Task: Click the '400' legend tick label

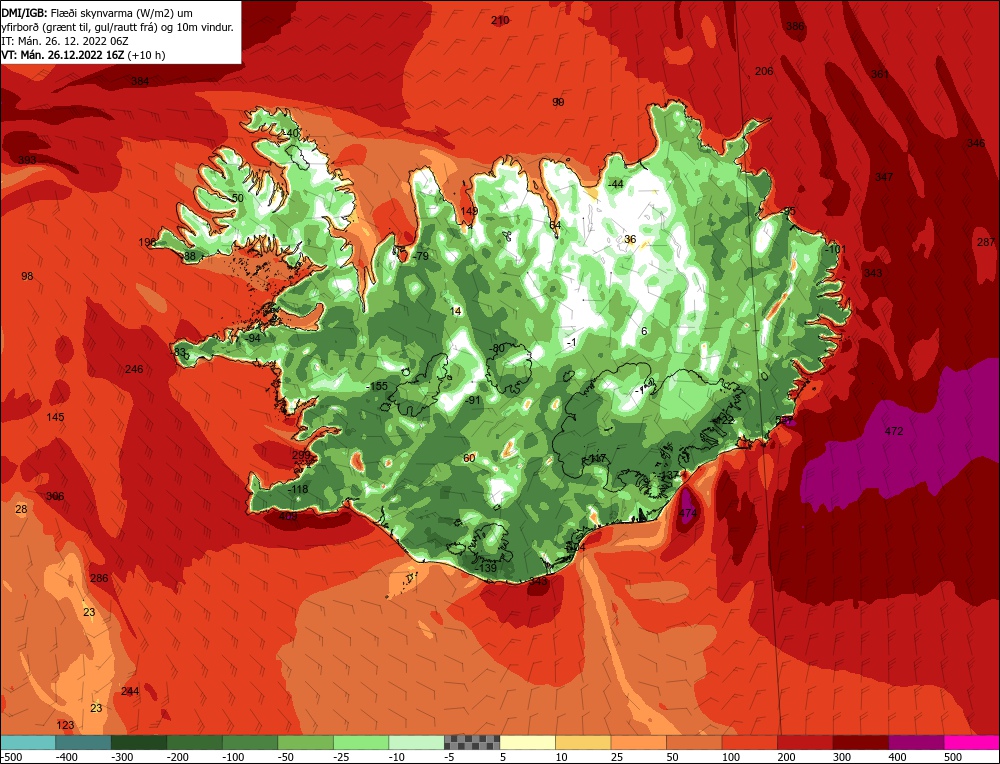Action: coord(897,757)
